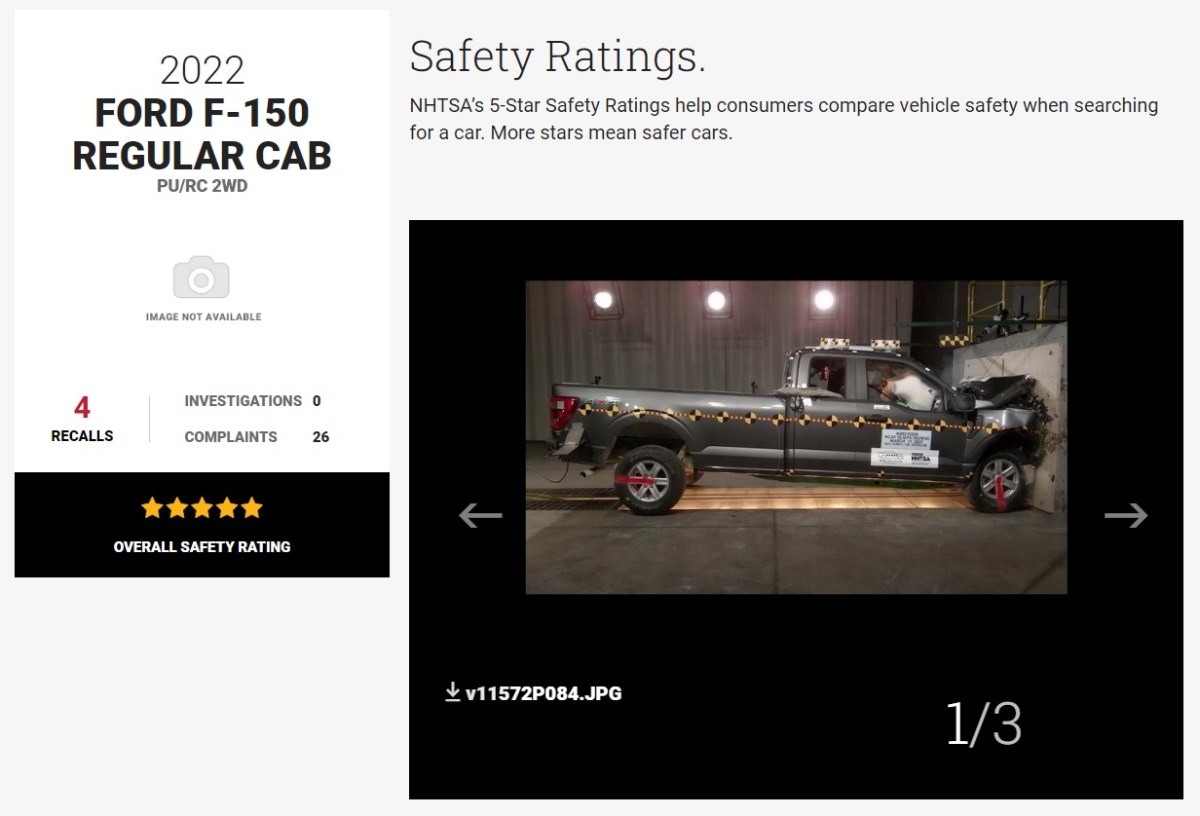Click the download arrow icon beside v11572P084.JPG

pyautogui.click(x=453, y=692)
